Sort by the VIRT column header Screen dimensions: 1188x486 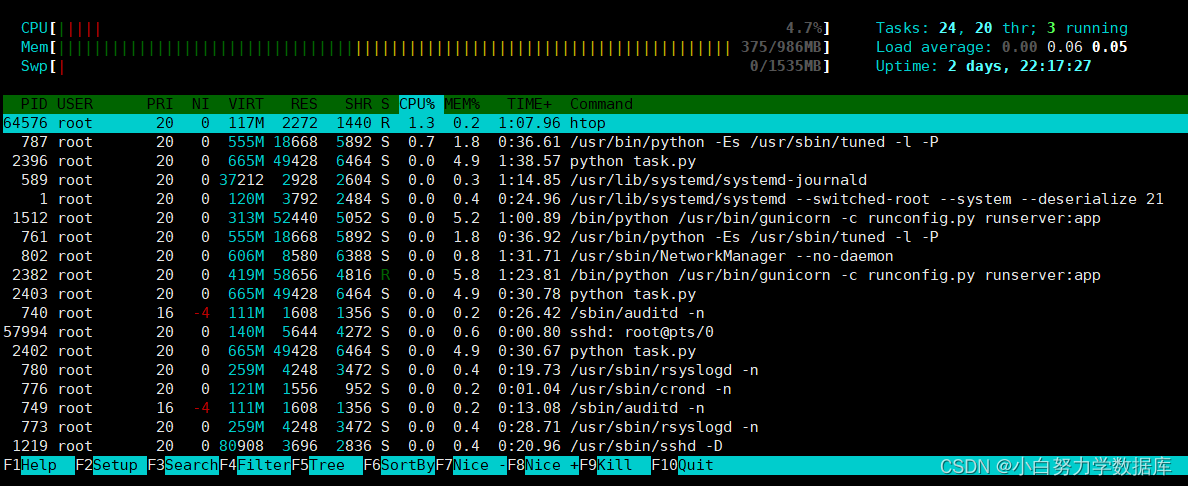245,104
